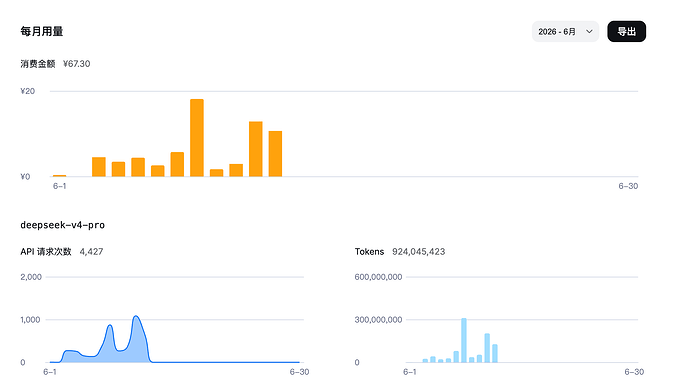Click the tallest orange bar in spending chart
Screen dimensions: 690x389
tap(197, 138)
